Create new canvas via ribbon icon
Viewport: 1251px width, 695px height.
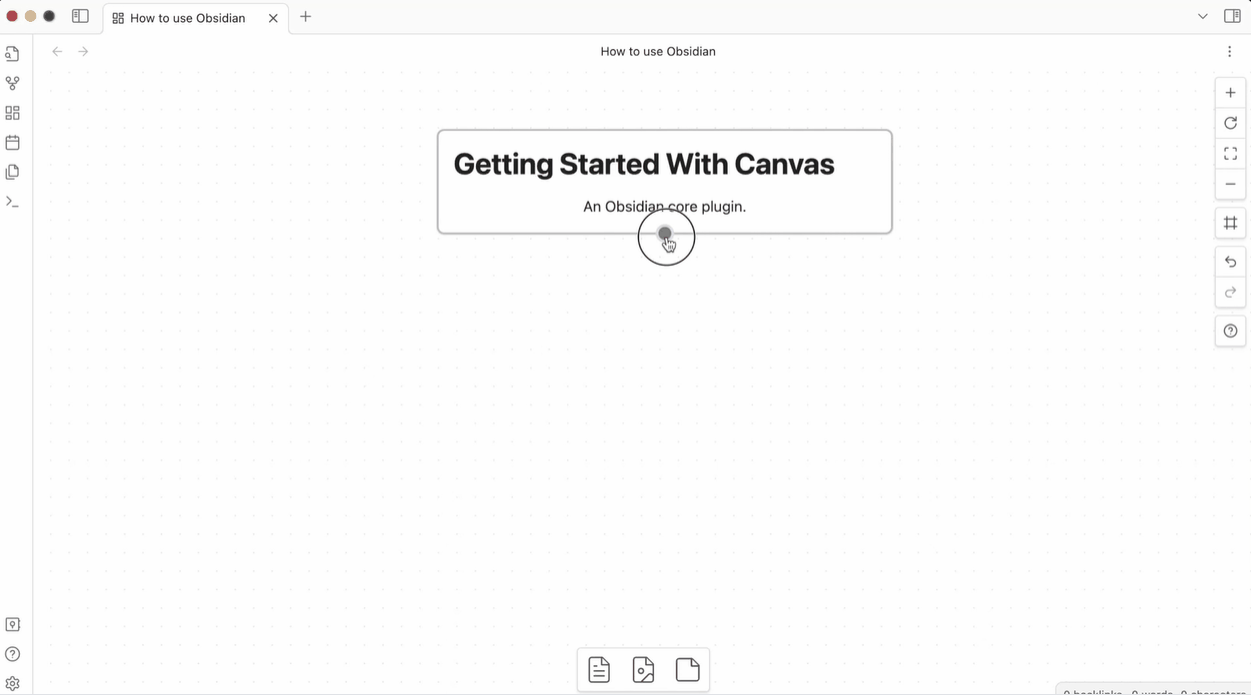click(x=12, y=113)
